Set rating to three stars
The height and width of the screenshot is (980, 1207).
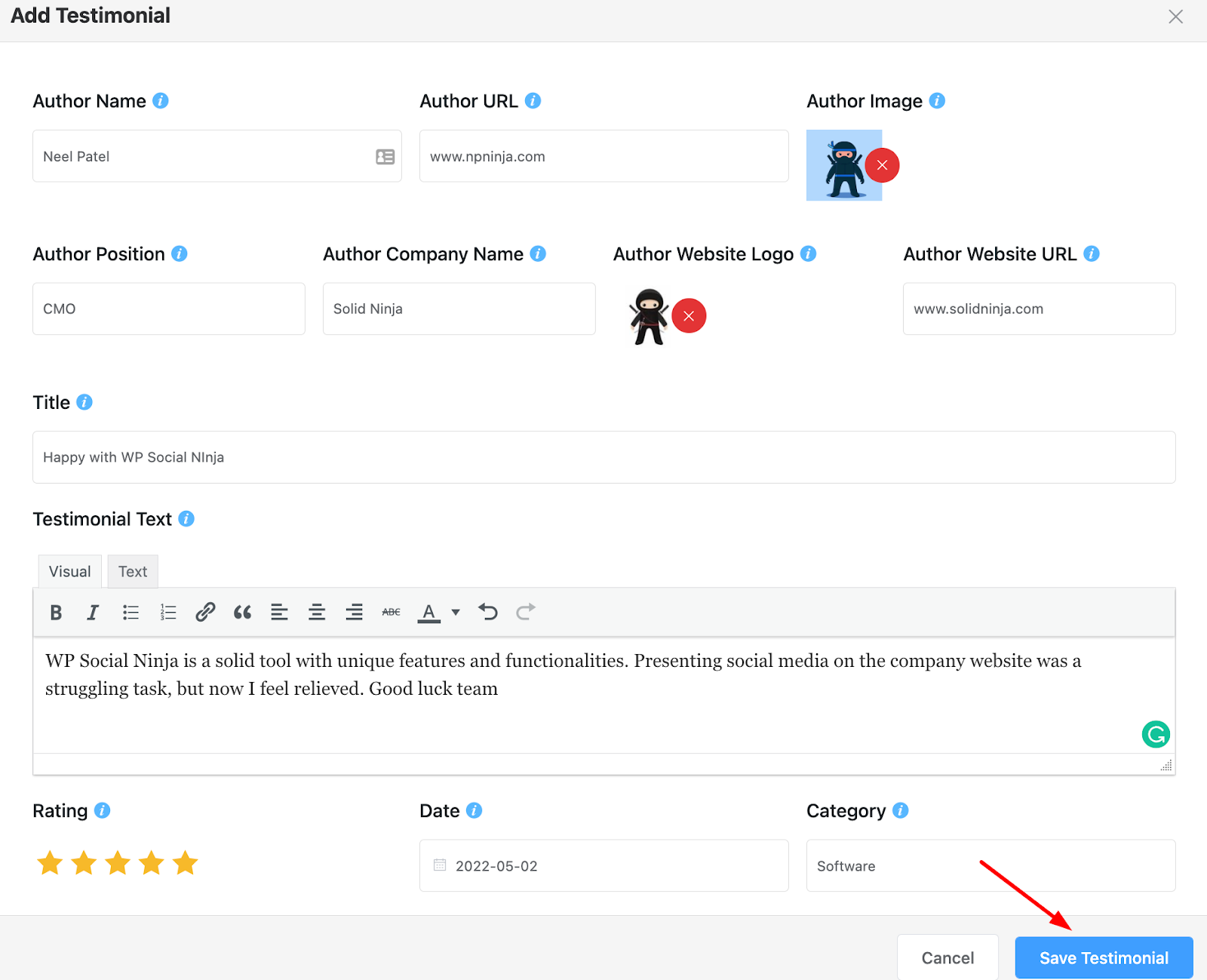coord(118,862)
